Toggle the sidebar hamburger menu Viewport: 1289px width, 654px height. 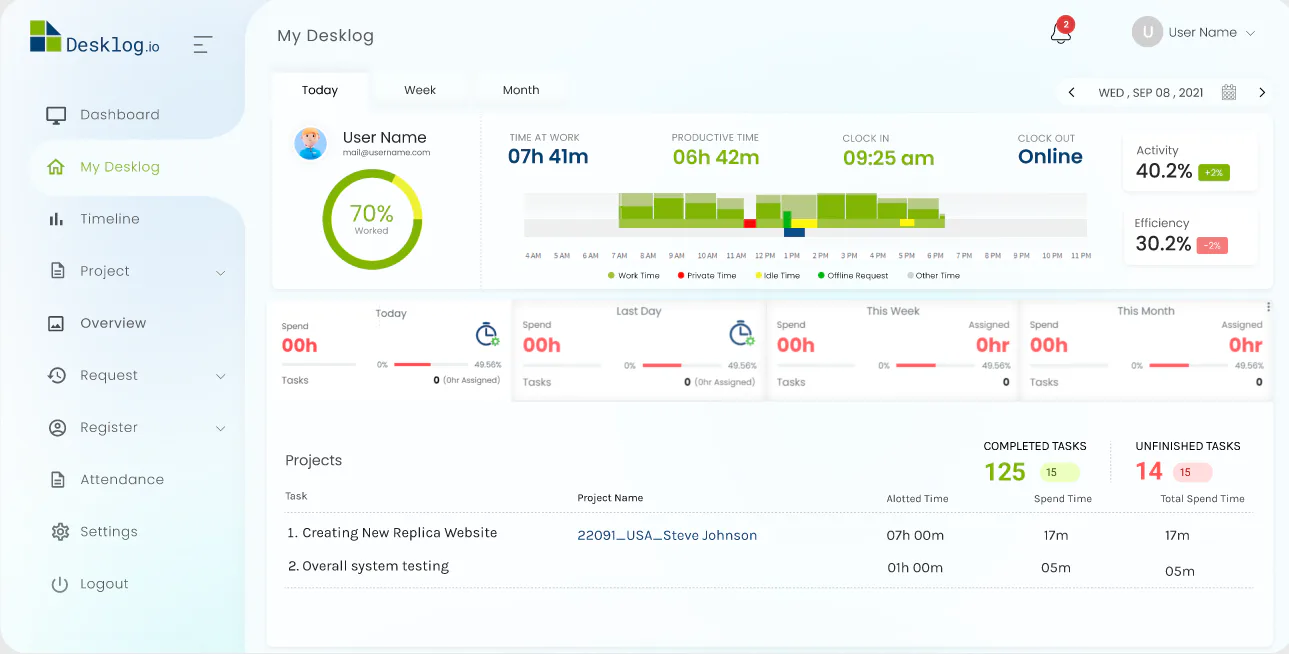(202, 44)
